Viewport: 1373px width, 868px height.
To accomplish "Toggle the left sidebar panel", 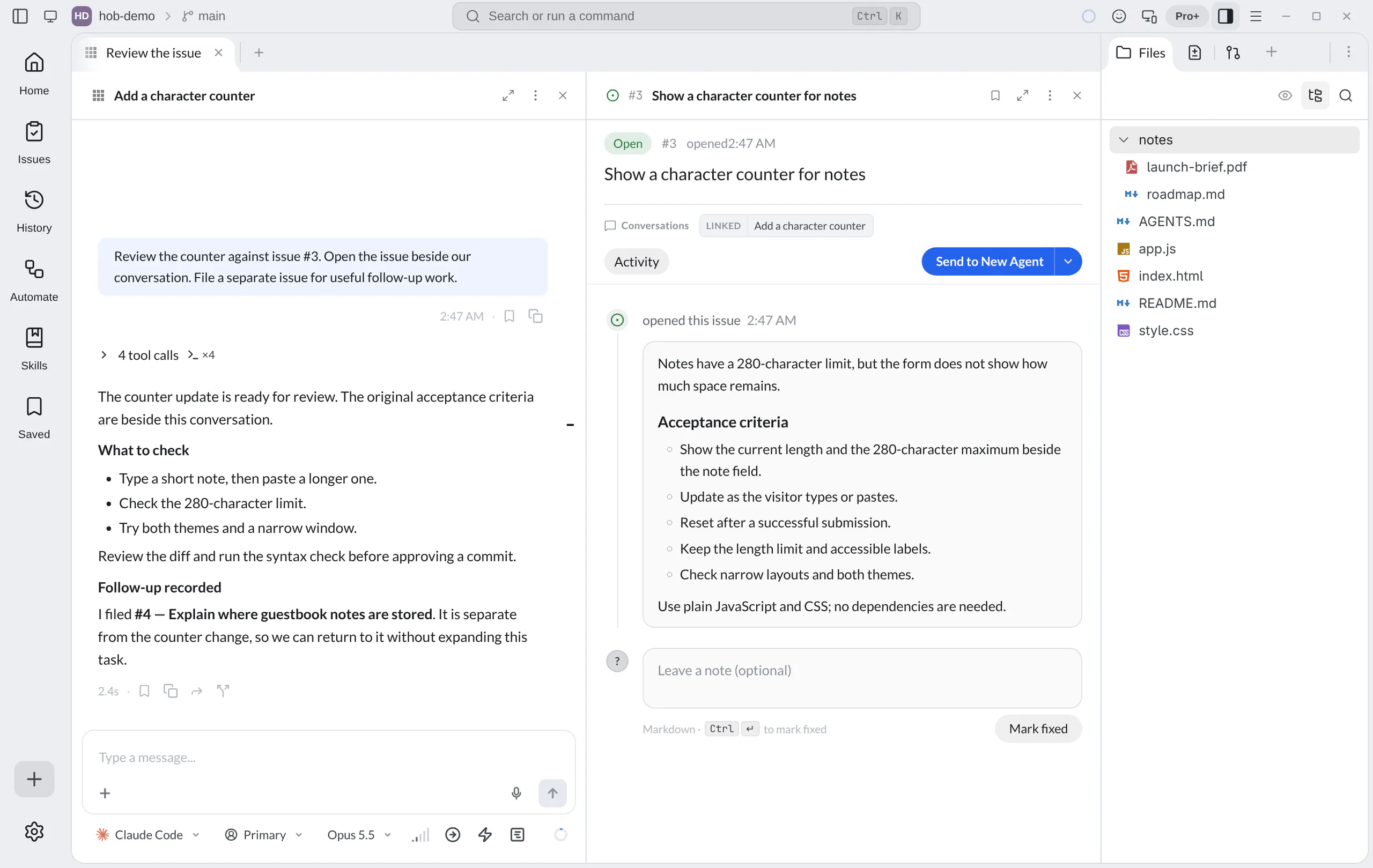I will click(x=20, y=16).
